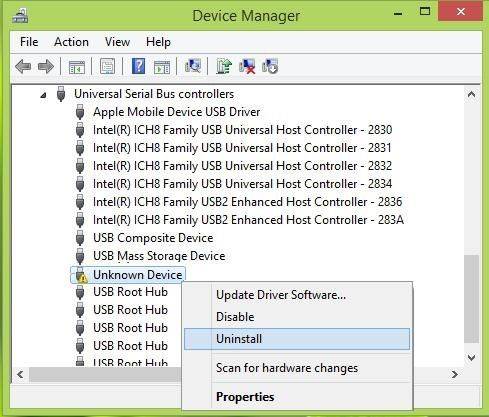Image resolution: width=489 pixels, height=417 pixels.
Task: Select ICH8 USB Universal Host Controller - 2830
Action: (243, 130)
